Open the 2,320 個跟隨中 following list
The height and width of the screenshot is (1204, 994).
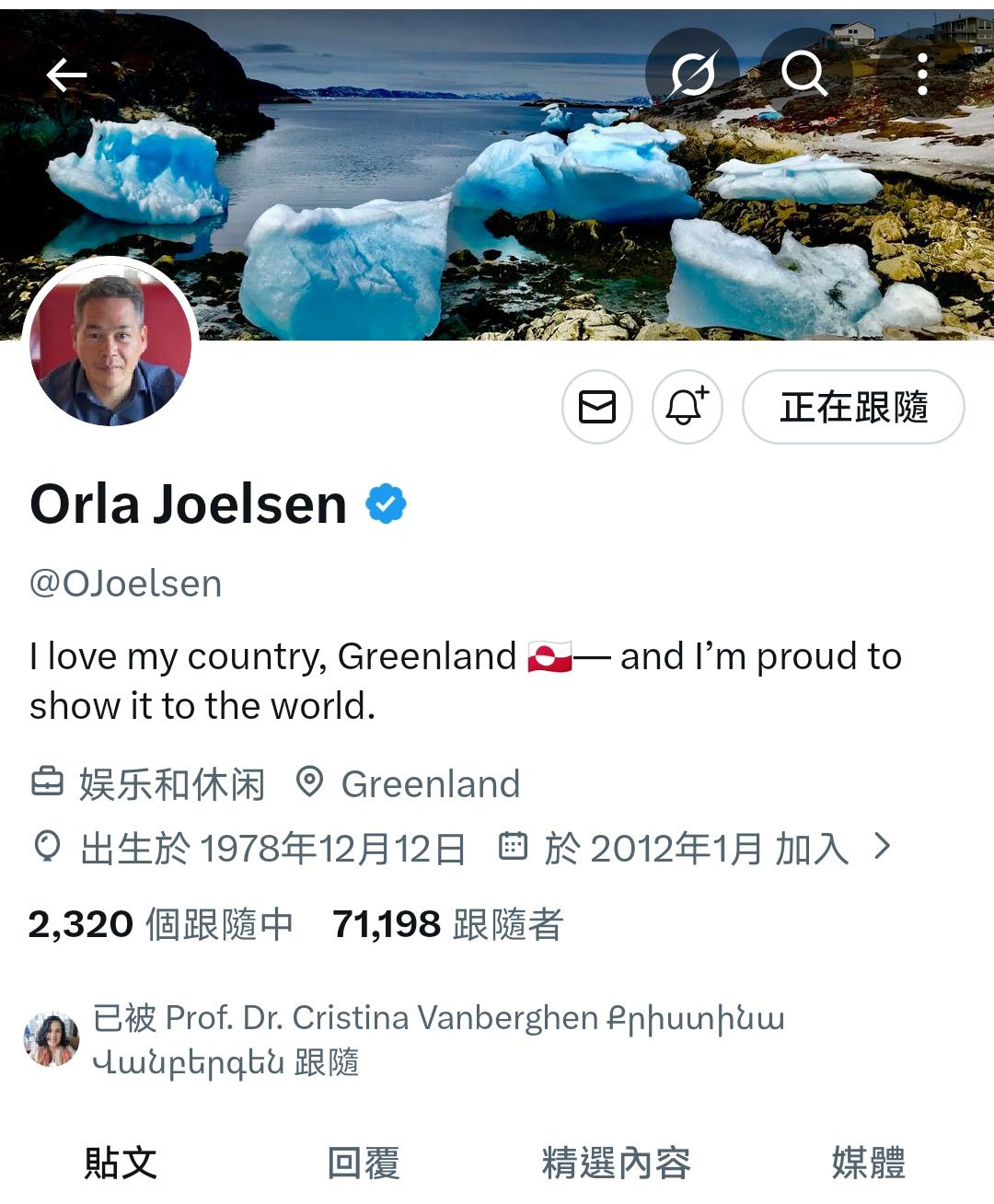[x=160, y=924]
